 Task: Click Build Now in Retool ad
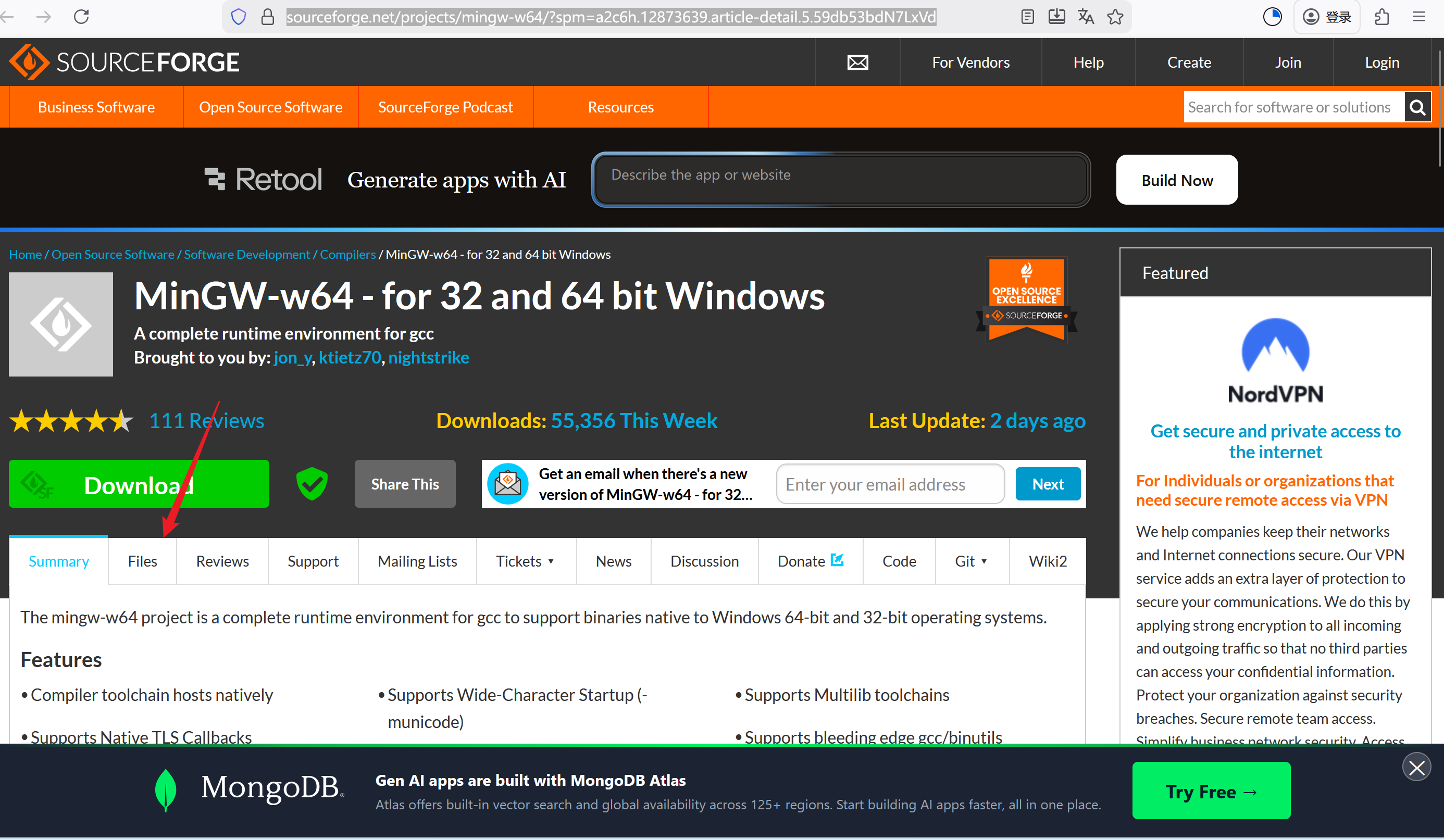[1177, 180]
